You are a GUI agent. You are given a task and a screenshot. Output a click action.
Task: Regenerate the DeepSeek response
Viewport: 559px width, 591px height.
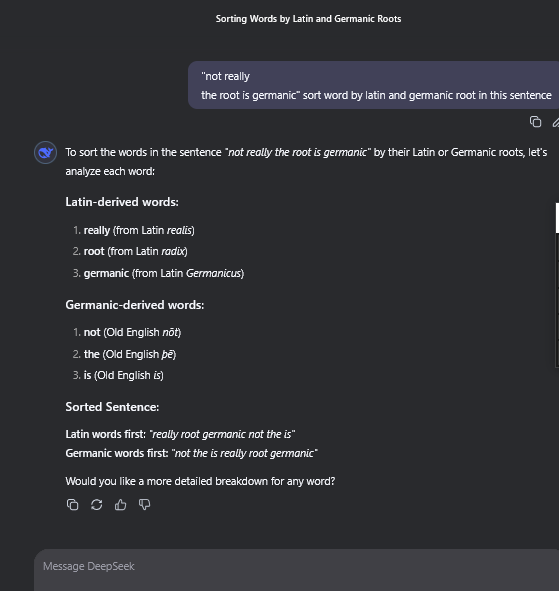[96, 504]
